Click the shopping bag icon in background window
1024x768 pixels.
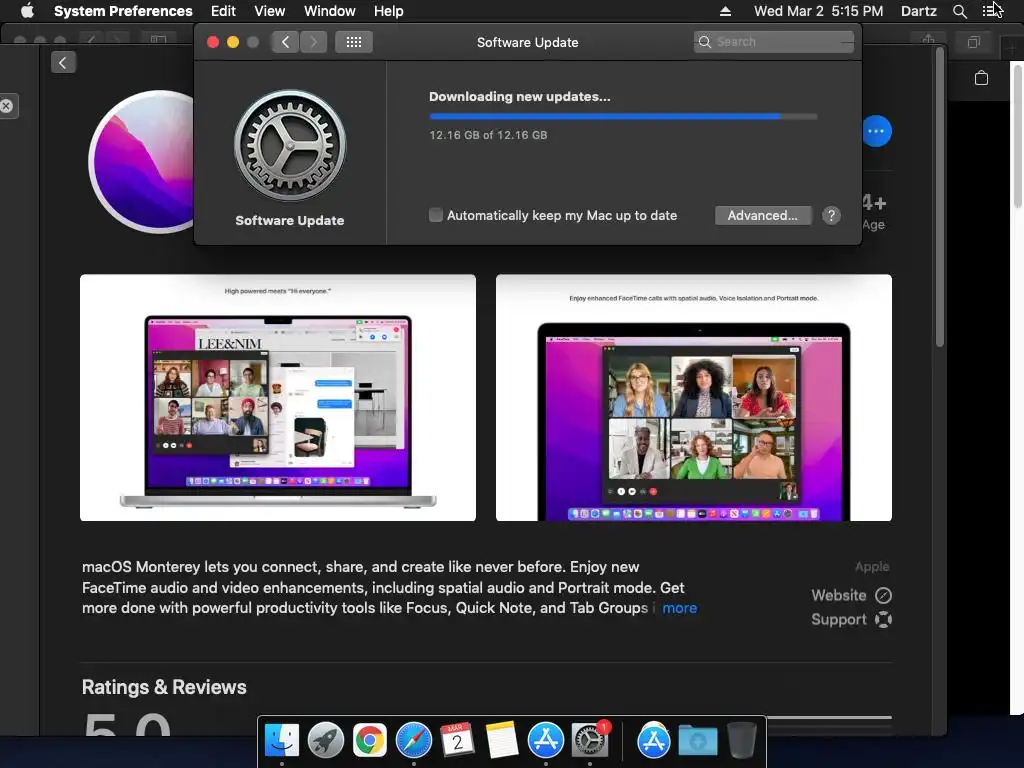981,78
